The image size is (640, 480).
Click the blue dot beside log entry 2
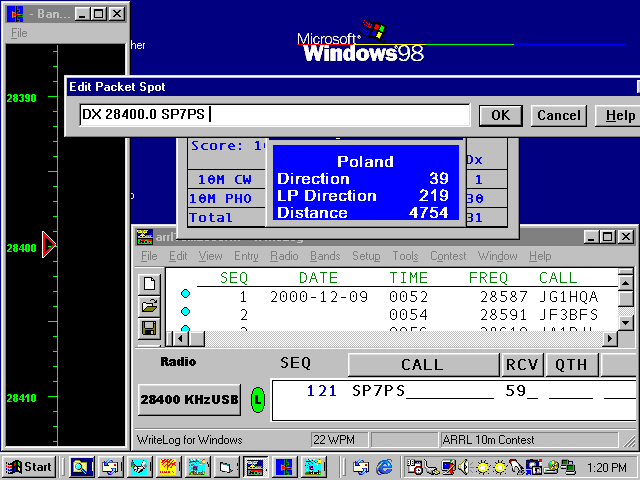click(x=185, y=312)
